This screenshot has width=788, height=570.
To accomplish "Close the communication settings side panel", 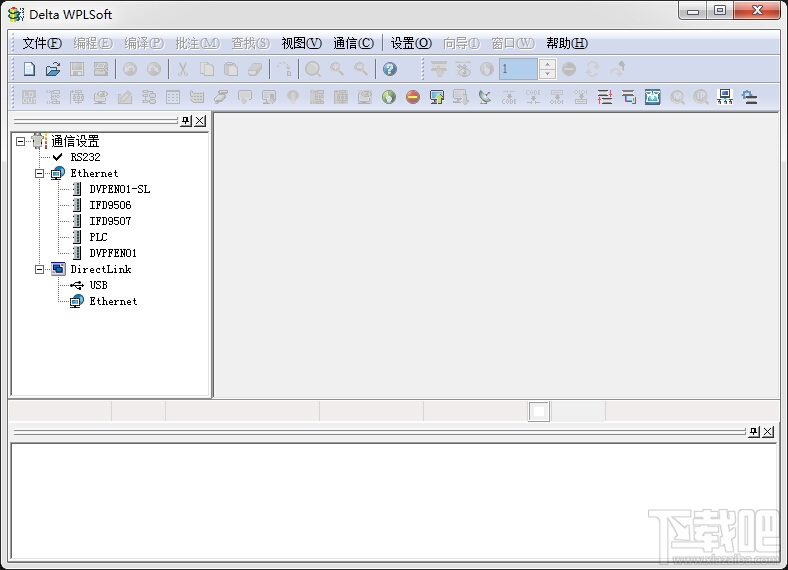I will click(200, 121).
